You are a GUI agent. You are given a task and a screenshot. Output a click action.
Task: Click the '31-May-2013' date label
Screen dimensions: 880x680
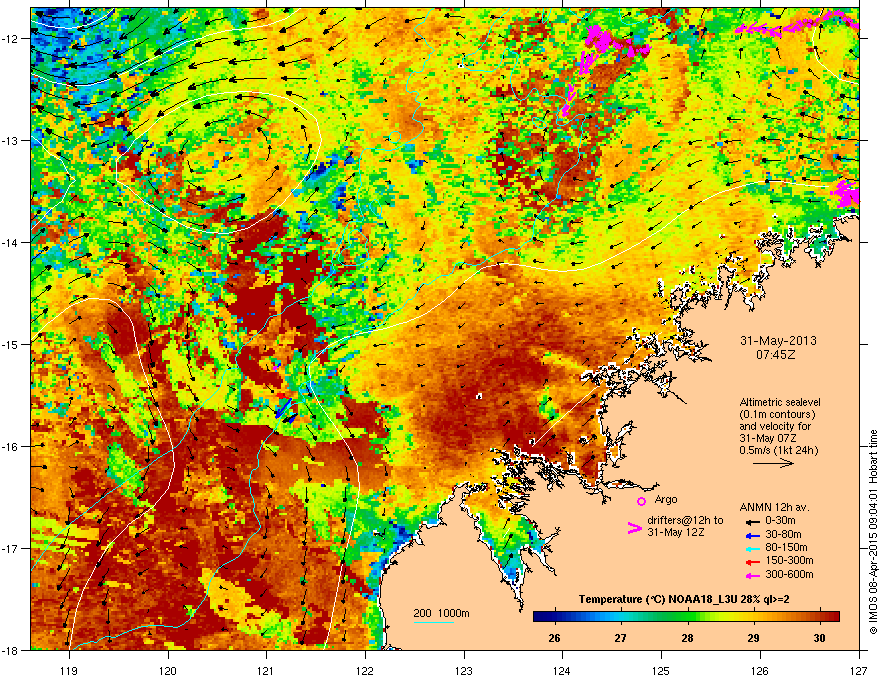(778, 341)
